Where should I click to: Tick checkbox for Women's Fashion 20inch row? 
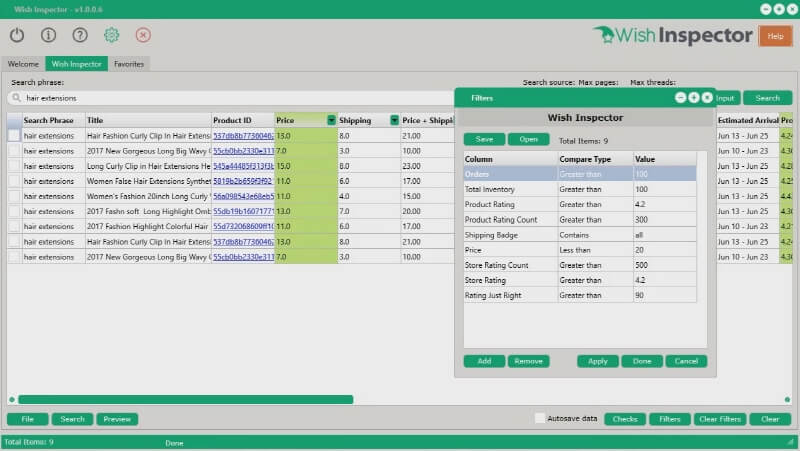coord(14,196)
